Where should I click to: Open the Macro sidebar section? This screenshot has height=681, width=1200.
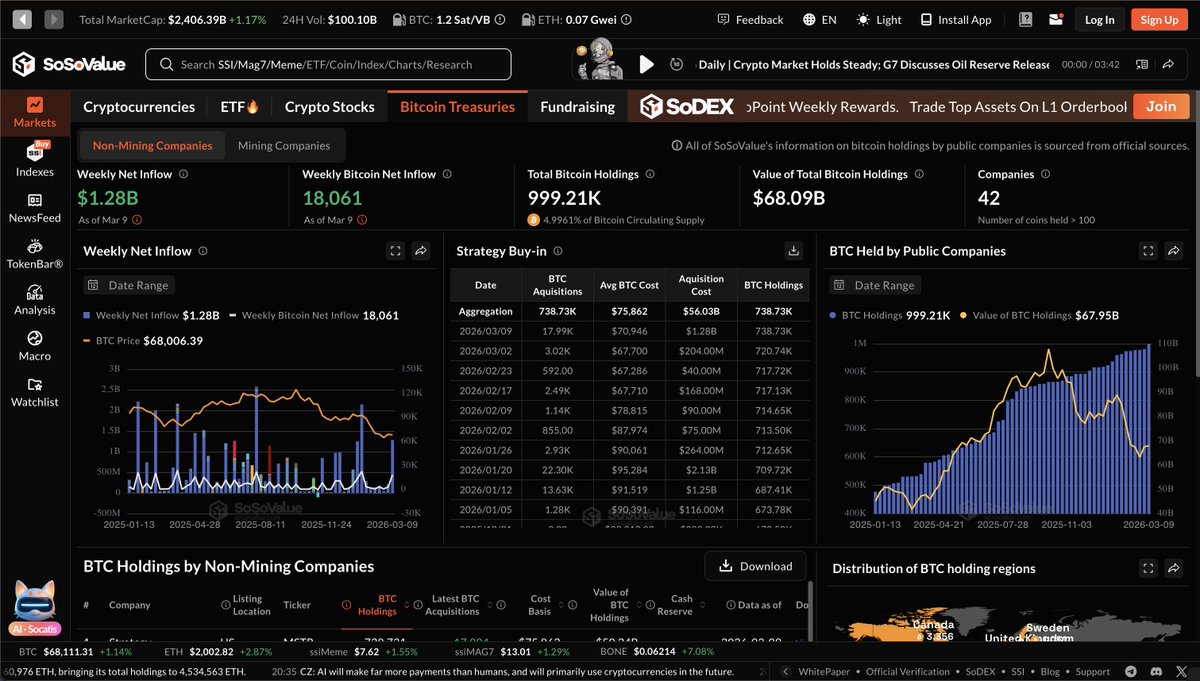coord(35,346)
